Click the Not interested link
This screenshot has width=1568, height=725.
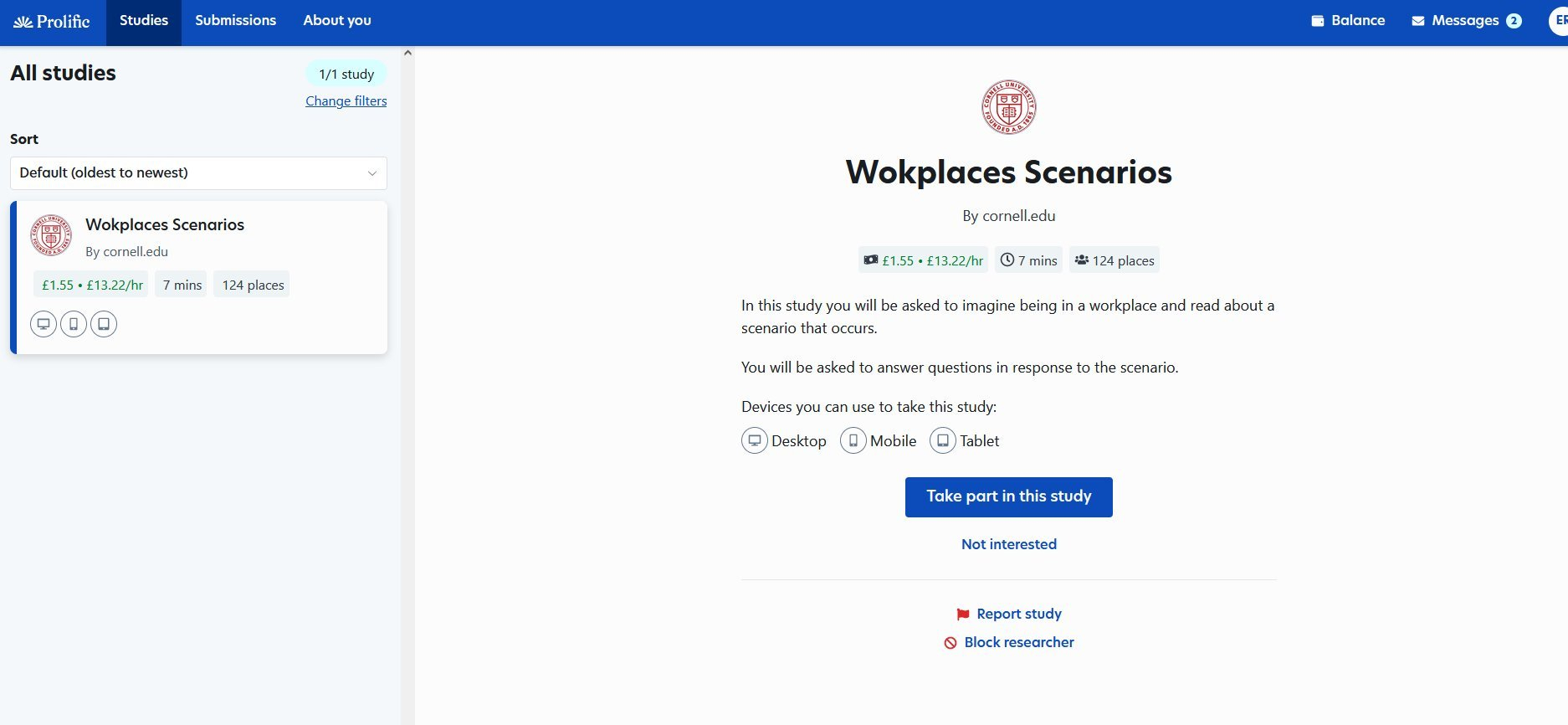click(1008, 544)
